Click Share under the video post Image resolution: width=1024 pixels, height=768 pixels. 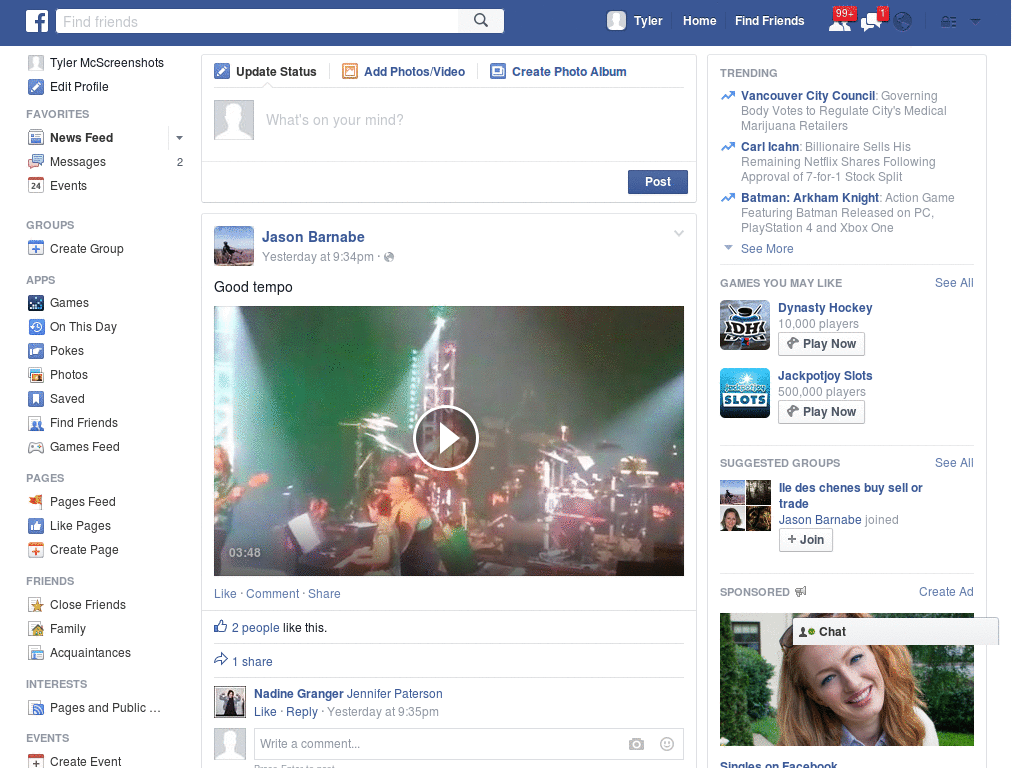click(324, 594)
